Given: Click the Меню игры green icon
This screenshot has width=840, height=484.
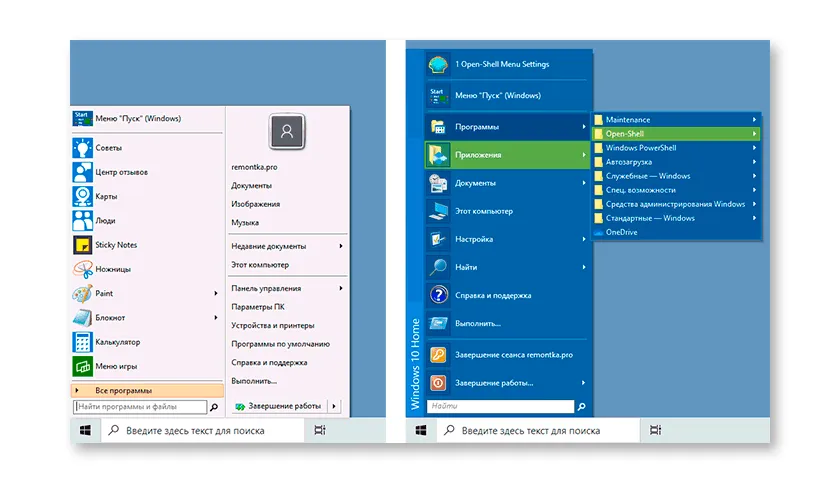Looking at the screenshot, I should point(82,367).
